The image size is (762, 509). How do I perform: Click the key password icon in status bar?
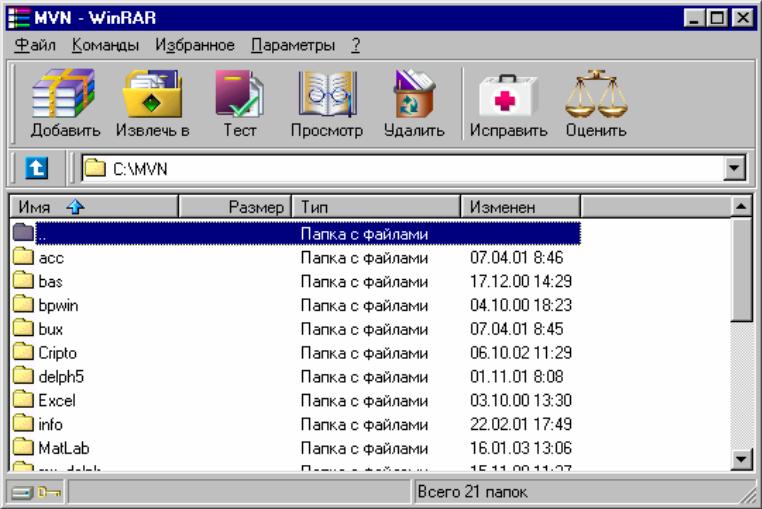[50, 492]
